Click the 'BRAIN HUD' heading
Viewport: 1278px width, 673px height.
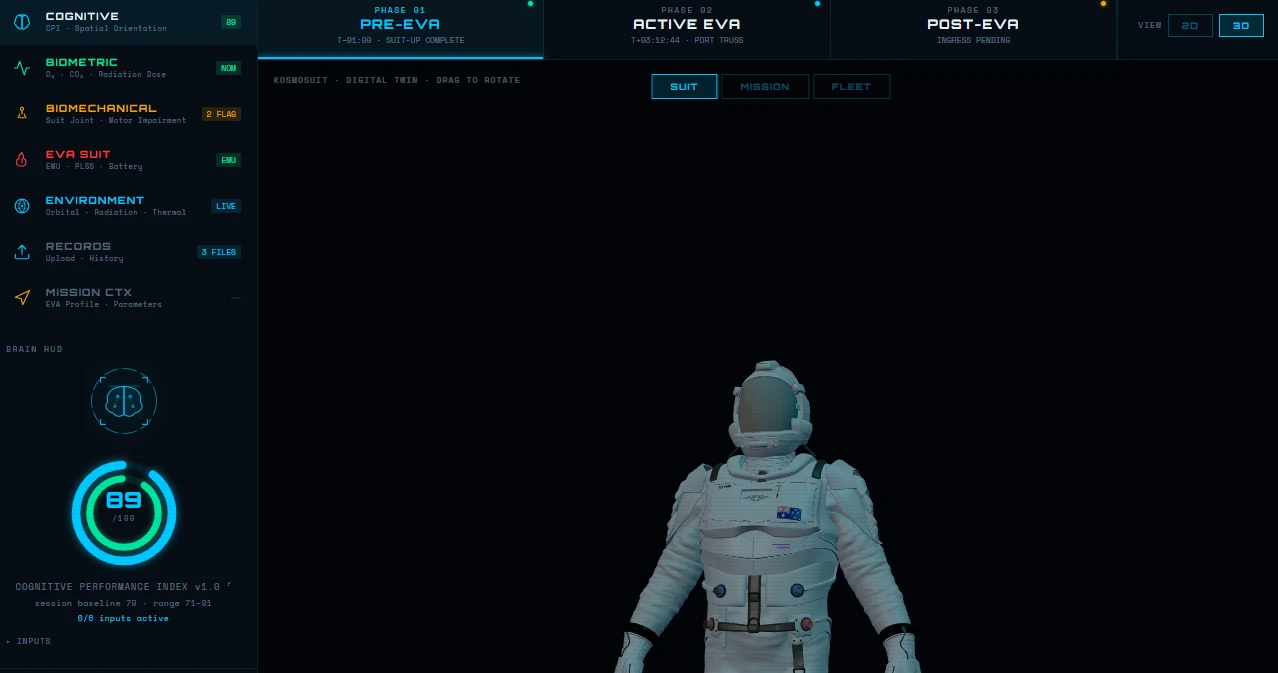pos(34,349)
